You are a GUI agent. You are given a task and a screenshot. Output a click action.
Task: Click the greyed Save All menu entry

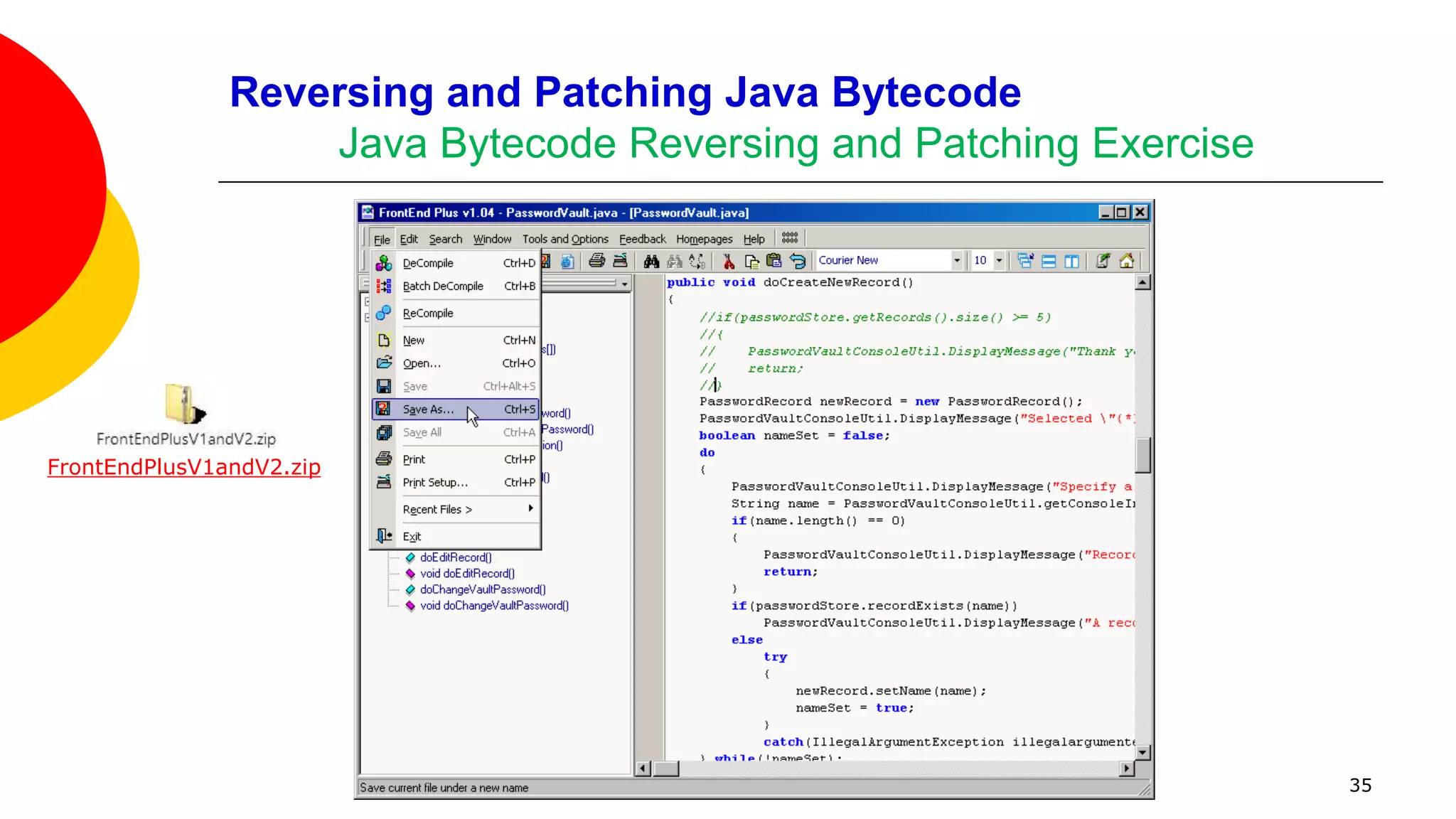456,432
